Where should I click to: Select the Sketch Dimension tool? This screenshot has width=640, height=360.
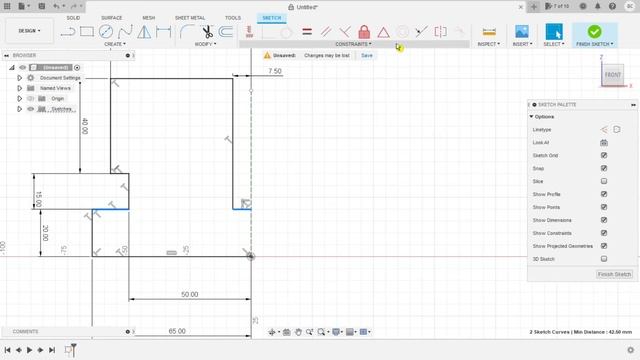coord(163,31)
